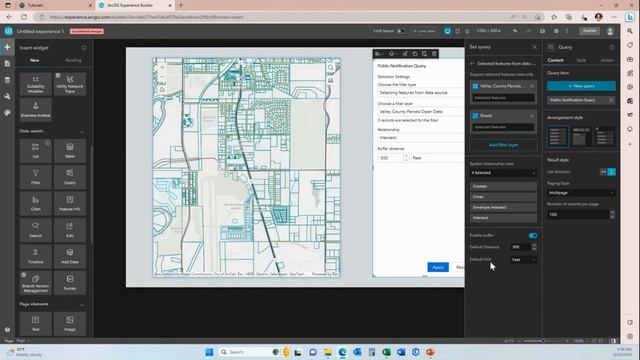Image resolution: width=640 pixels, height=360 pixels.
Task: Switch to the Content tab
Action: coord(556,60)
